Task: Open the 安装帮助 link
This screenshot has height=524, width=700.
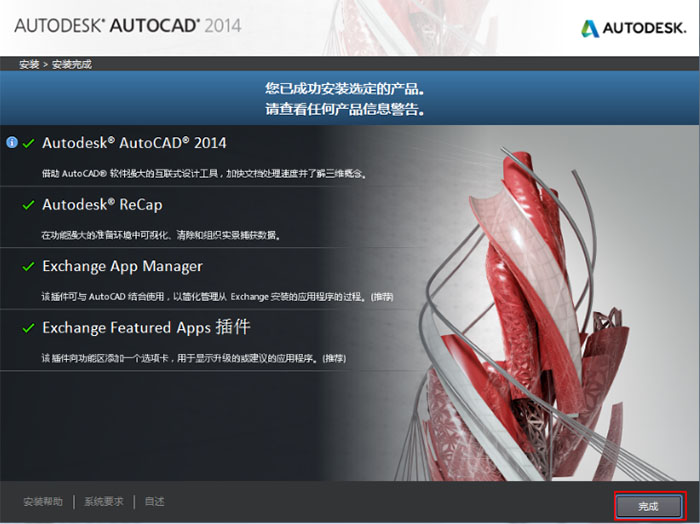Action: coord(43,502)
